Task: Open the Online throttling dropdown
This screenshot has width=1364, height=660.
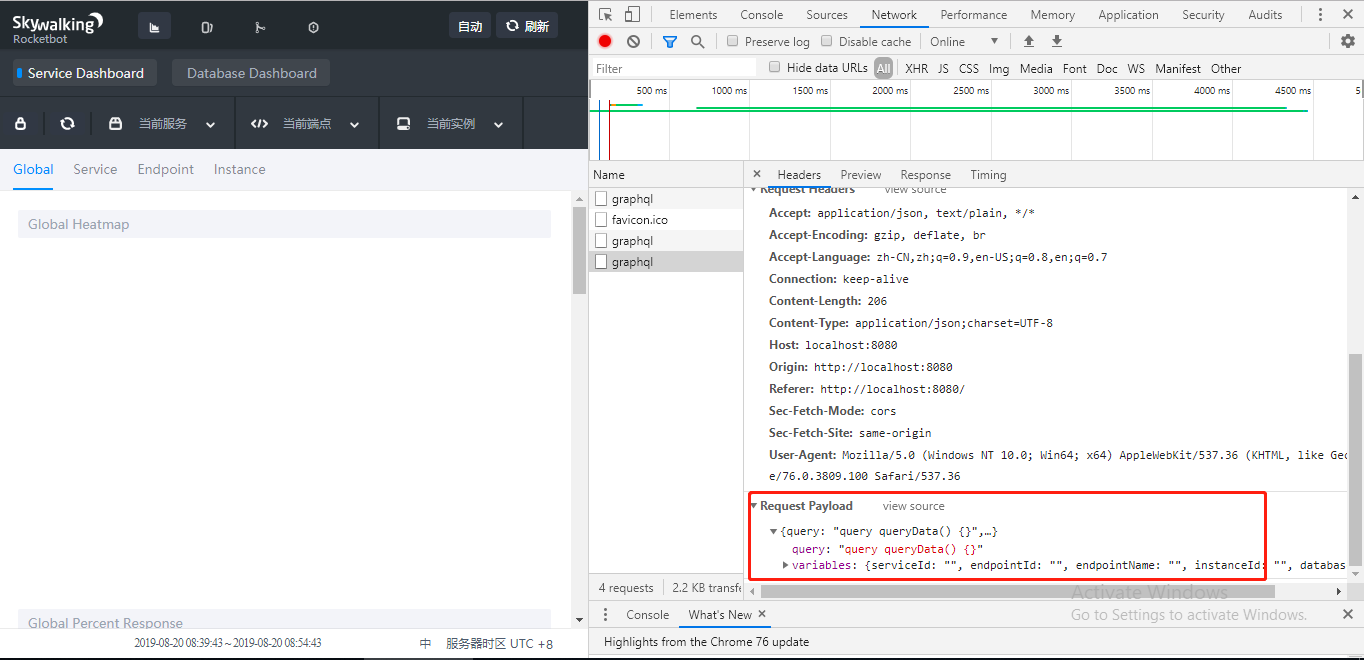Action: click(964, 41)
